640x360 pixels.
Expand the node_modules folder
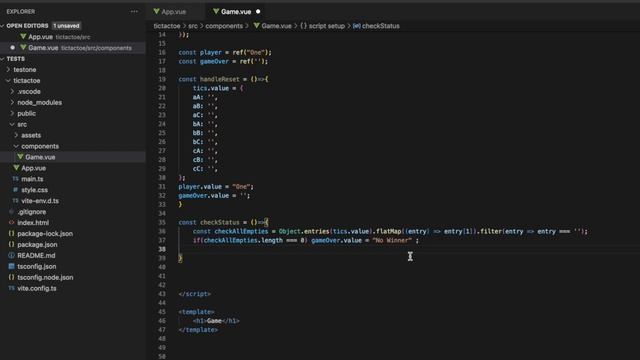(39, 102)
